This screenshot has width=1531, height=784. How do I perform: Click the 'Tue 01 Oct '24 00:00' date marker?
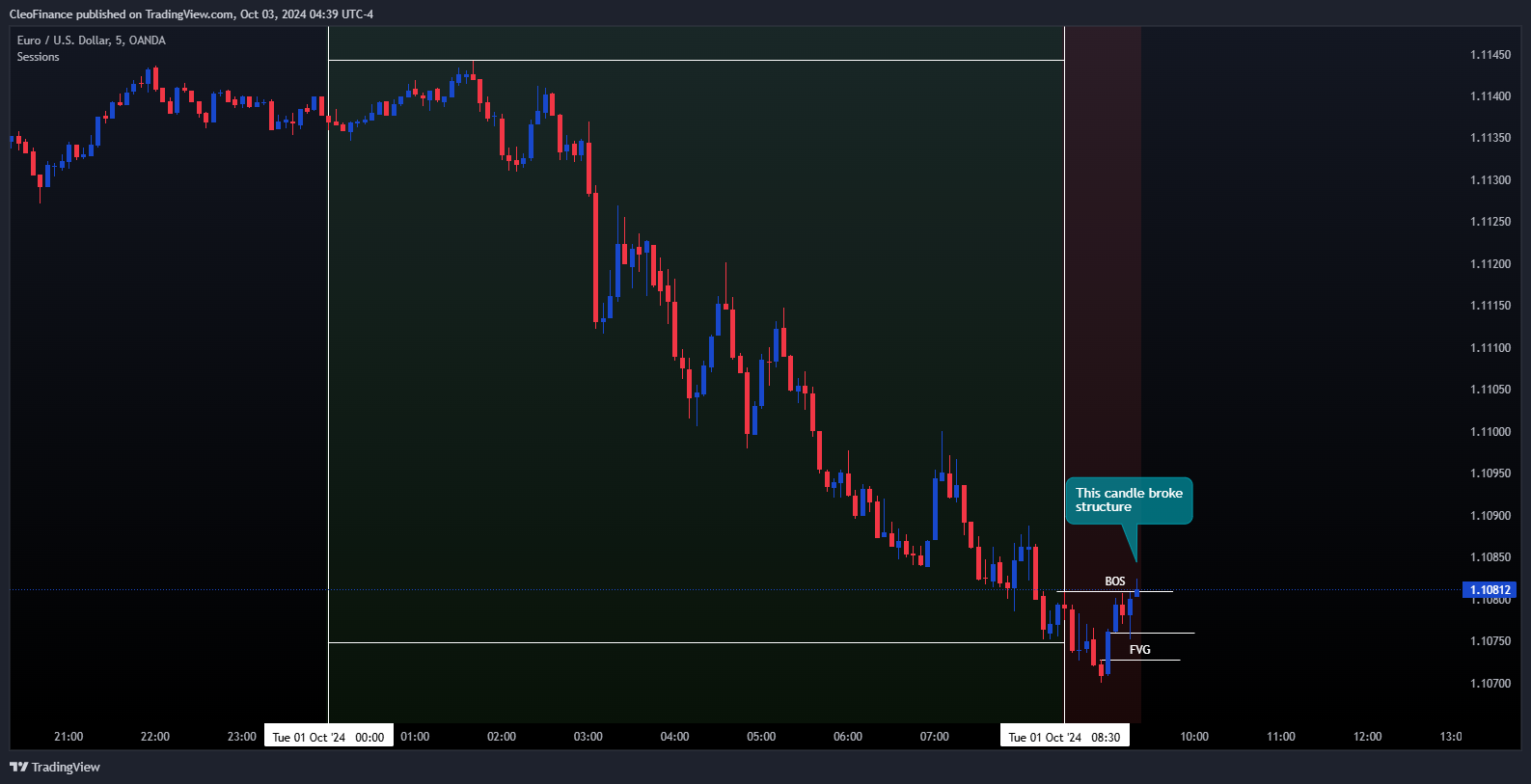pos(328,737)
